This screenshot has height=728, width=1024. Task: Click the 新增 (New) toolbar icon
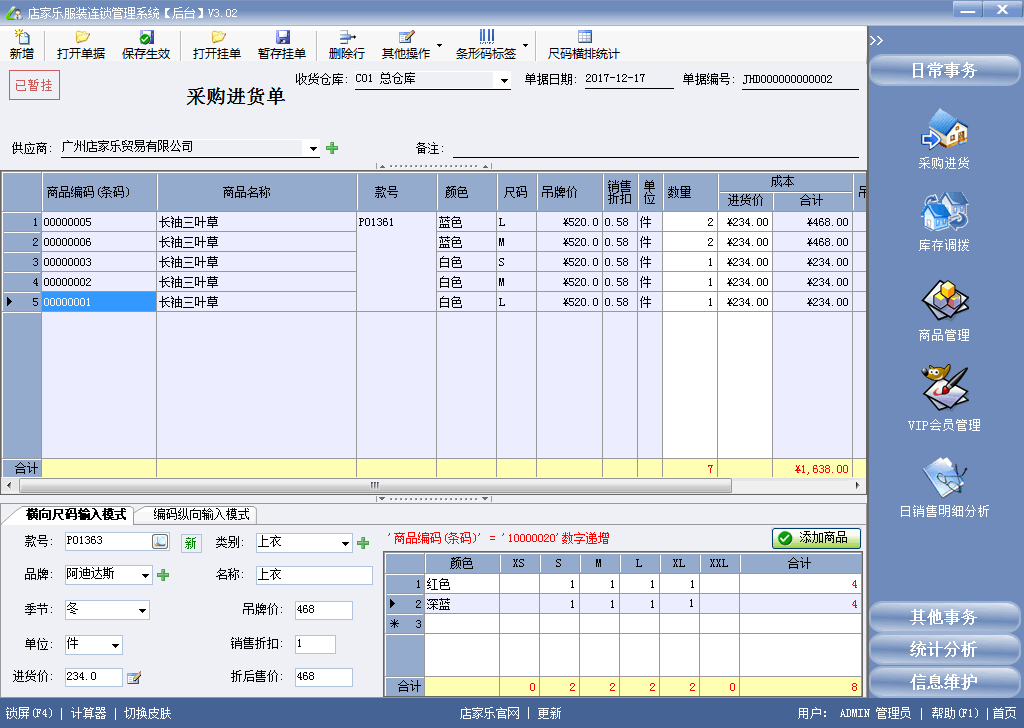pyautogui.click(x=22, y=44)
